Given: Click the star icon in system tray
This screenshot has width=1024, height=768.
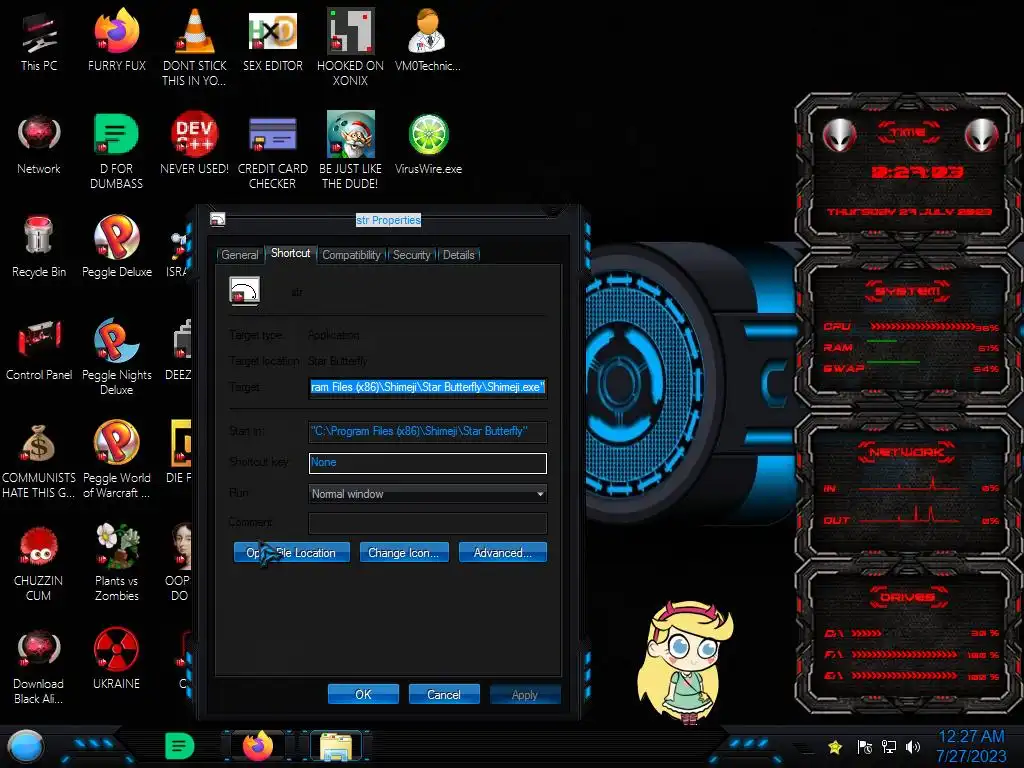Looking at the screenshot, I should point(835,746).
